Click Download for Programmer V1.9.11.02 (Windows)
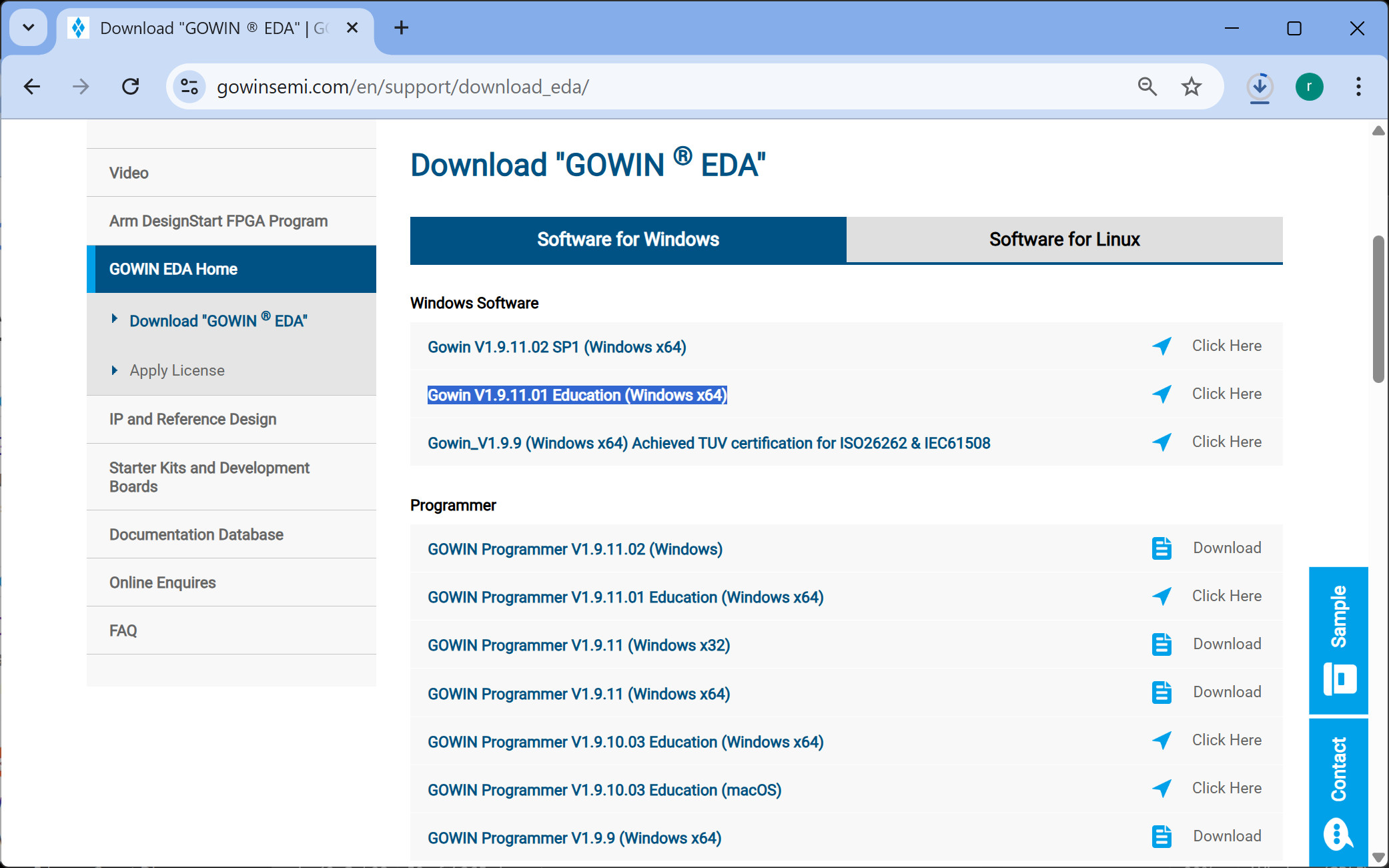This screenshot has height=868, width=1389. (x=1227, y=548)
